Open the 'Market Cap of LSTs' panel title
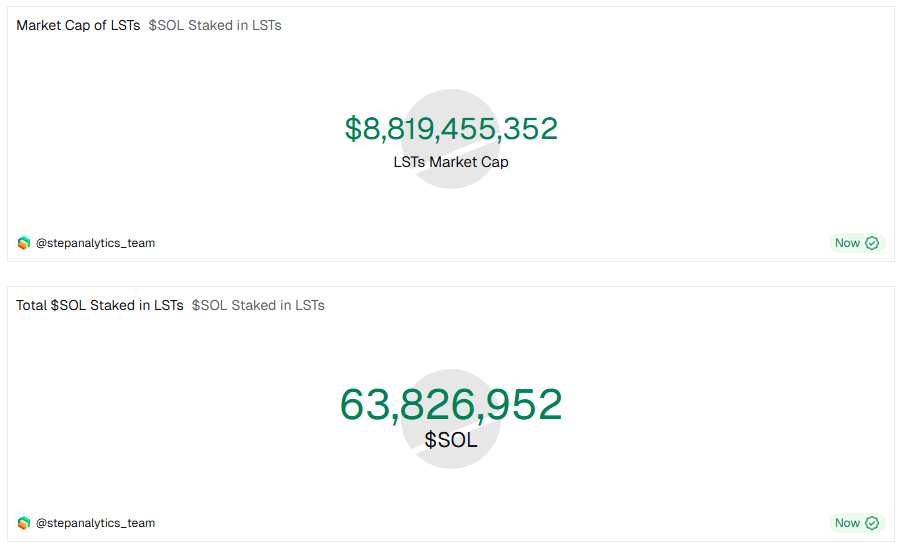904x543 pixels. pos(78,25)
